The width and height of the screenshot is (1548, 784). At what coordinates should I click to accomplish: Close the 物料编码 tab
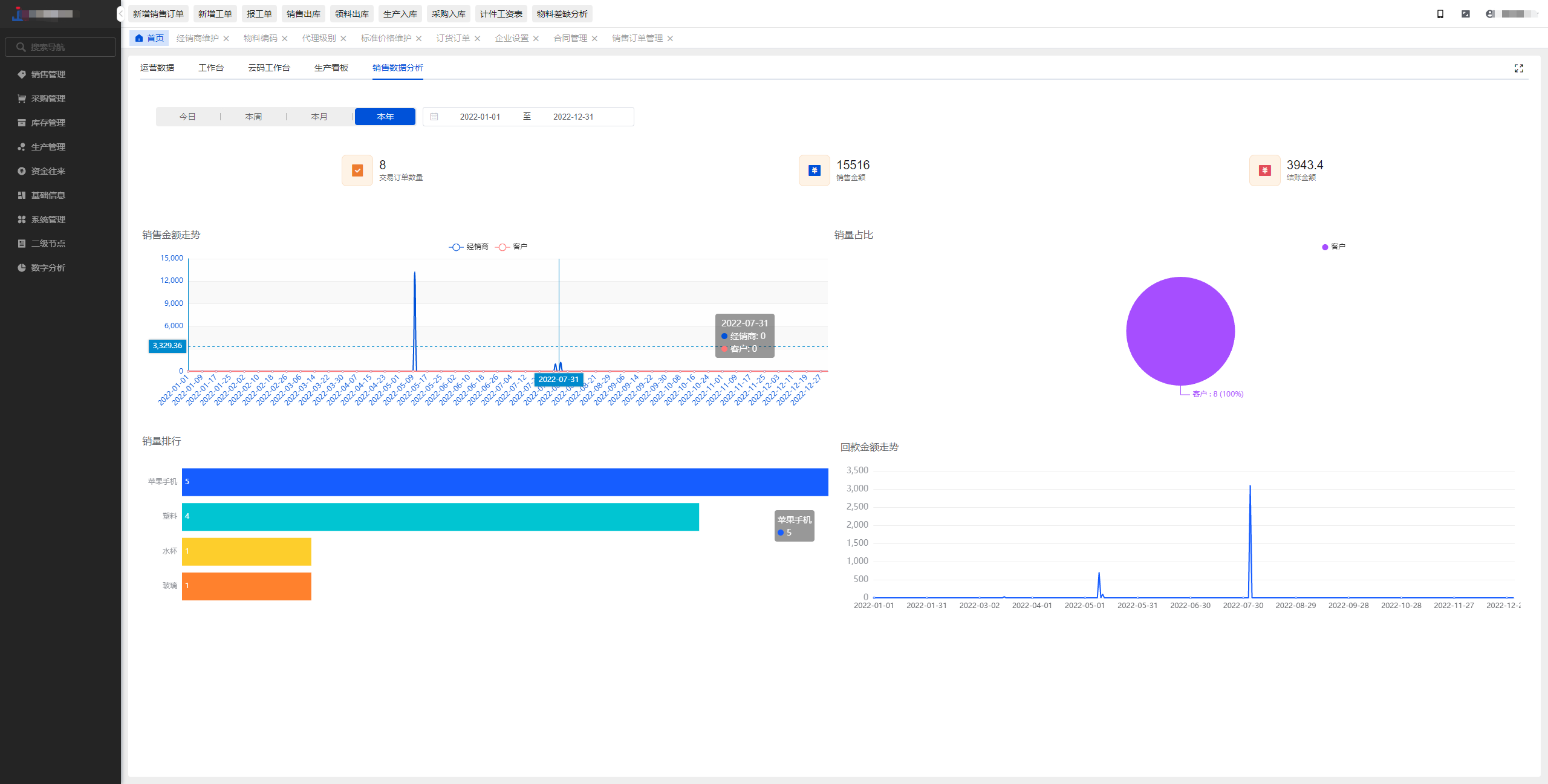[285, 39]
